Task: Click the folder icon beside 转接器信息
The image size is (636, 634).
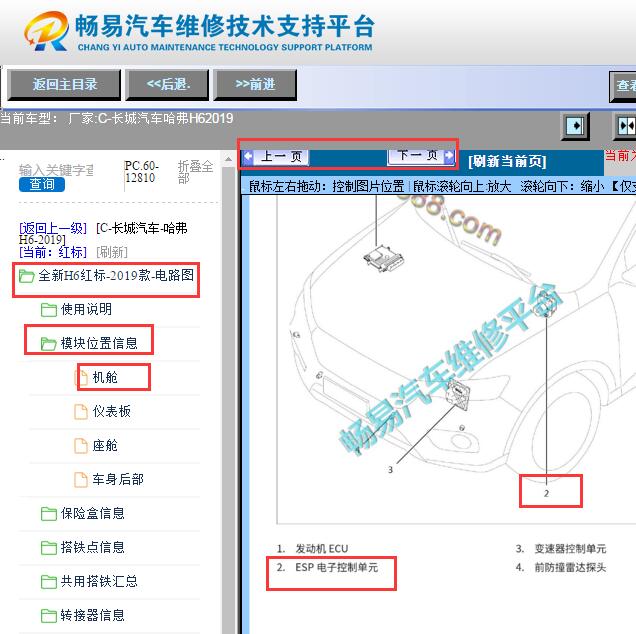Action: (x=49, y=616)
